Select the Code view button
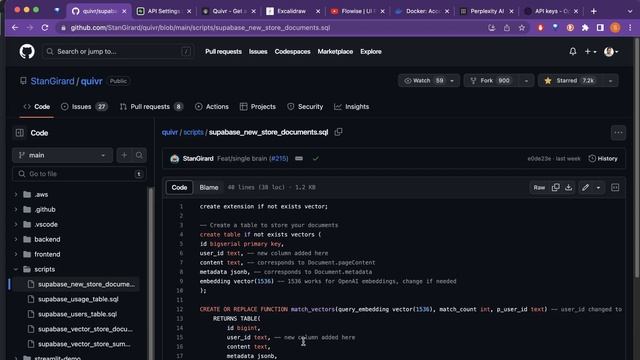Screen dimensions: 640x360 pyautogui.click(x=179, y=187)
